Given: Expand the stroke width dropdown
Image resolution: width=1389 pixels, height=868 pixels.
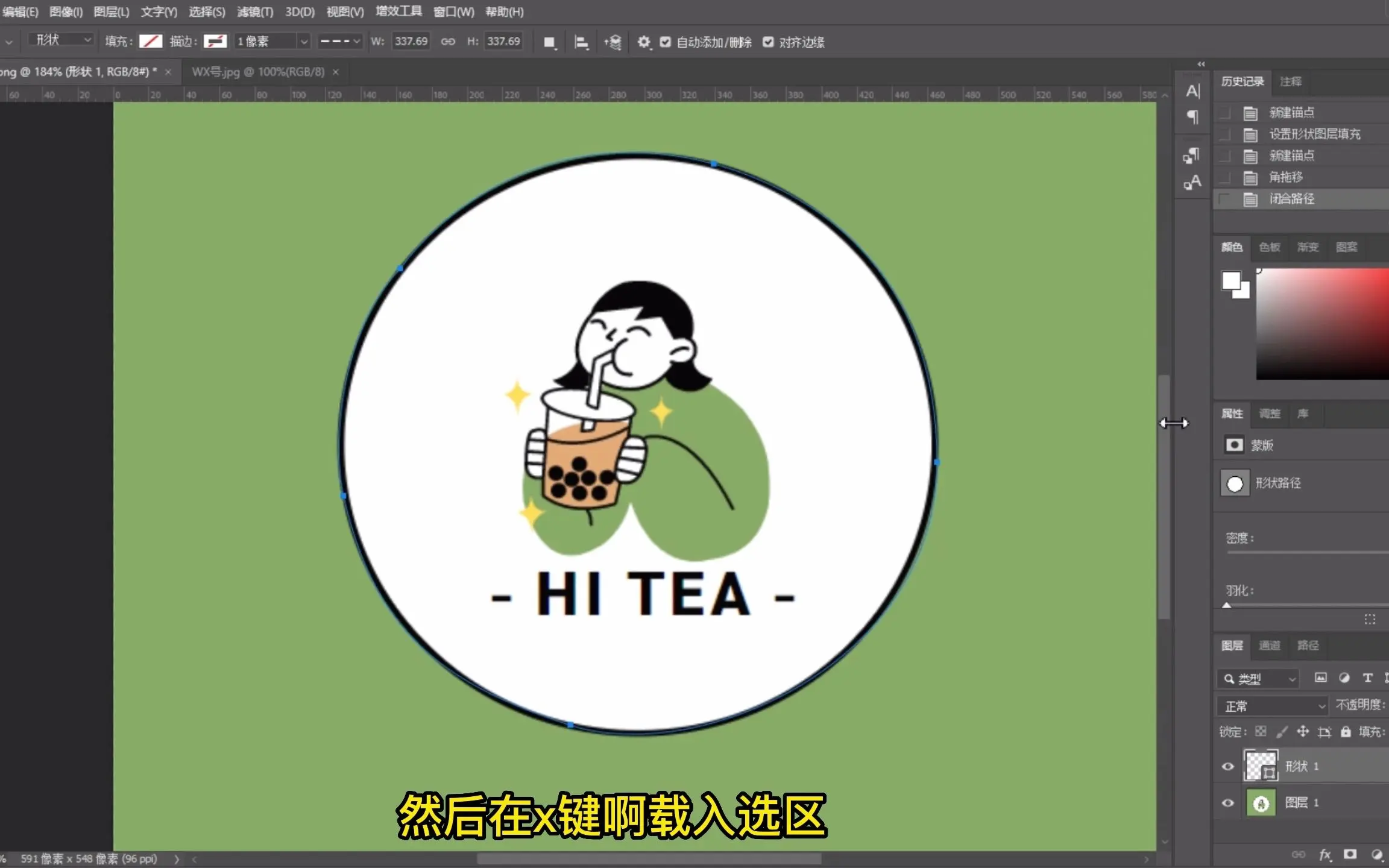Looking at the screenshot, I should tap(304, 42).
